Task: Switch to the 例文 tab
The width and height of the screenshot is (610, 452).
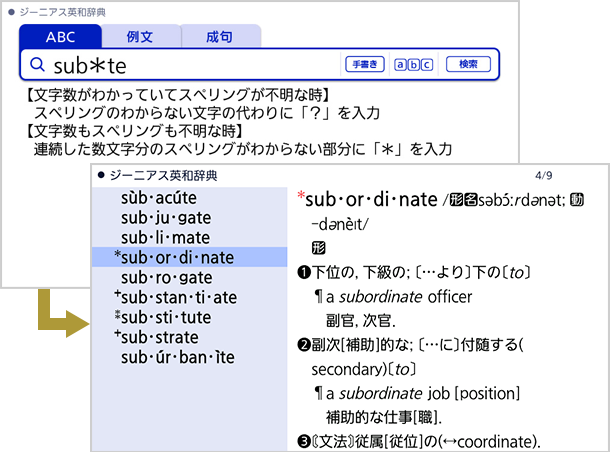Action: [x=141, y=37]
